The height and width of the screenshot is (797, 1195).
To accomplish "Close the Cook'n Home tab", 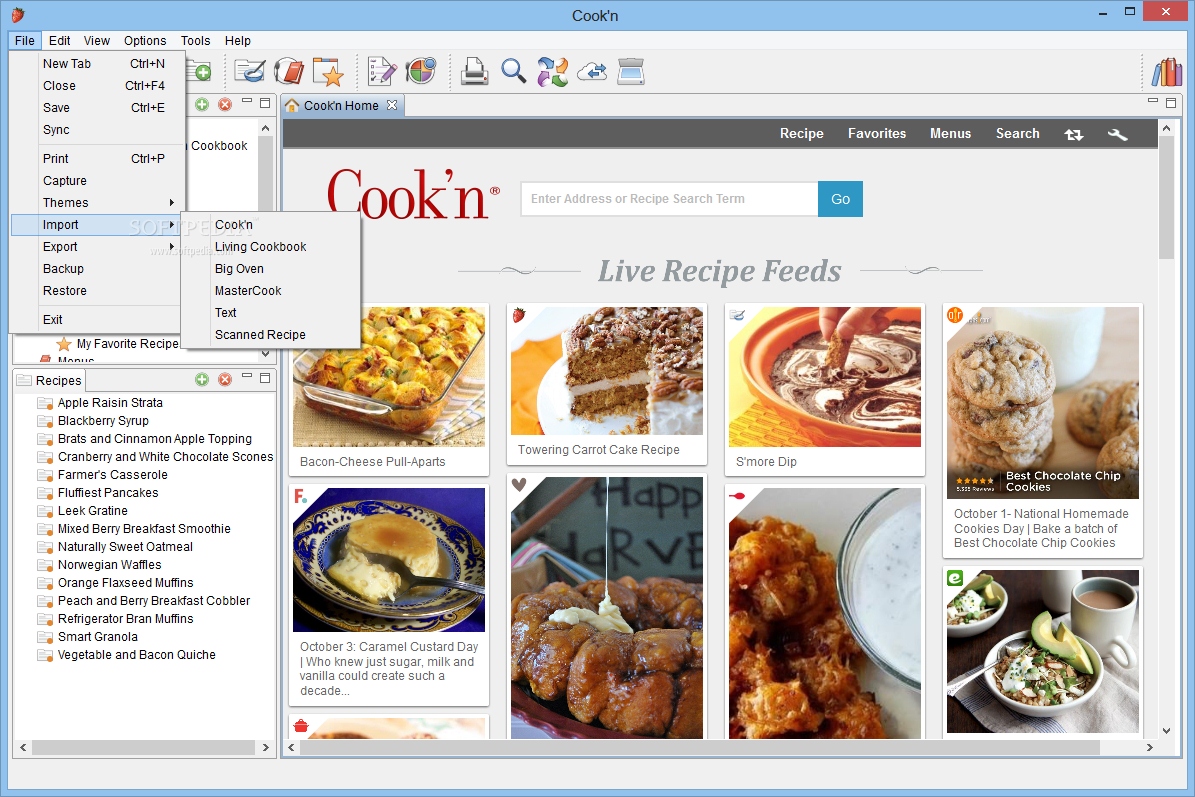I will coord(392,105).
